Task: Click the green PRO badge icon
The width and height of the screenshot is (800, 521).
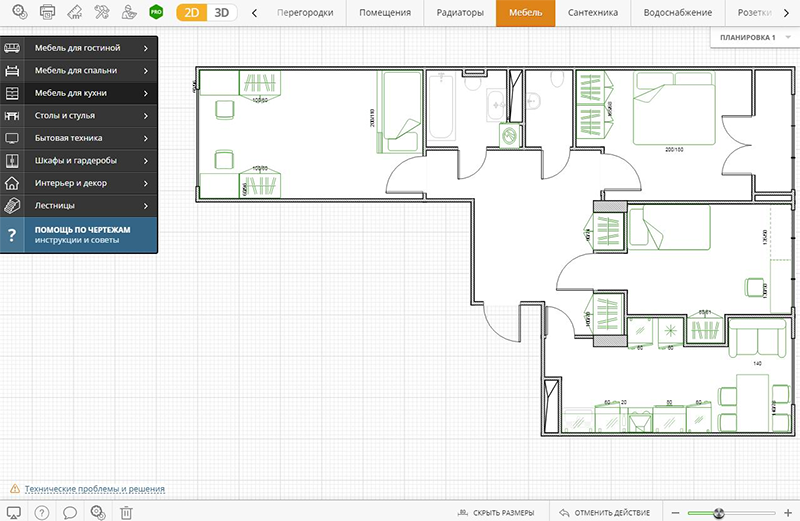Action: pyautogui.click(x=155, y=12)
